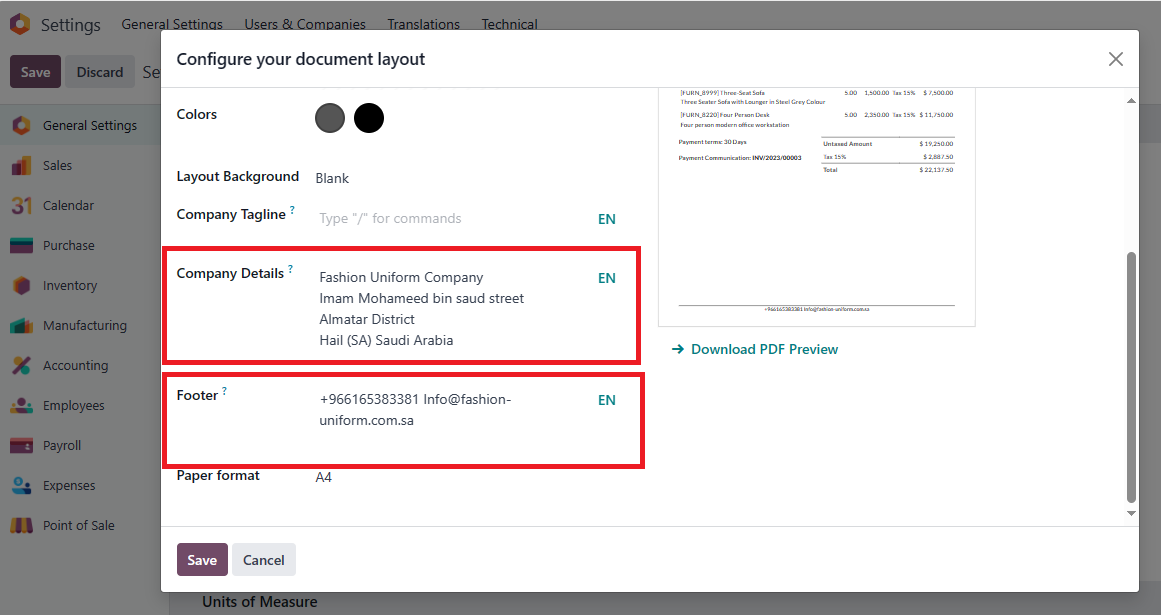Download the PDF Preview
The height and width of the screenshot is (615, 1161).
[764, 349]
